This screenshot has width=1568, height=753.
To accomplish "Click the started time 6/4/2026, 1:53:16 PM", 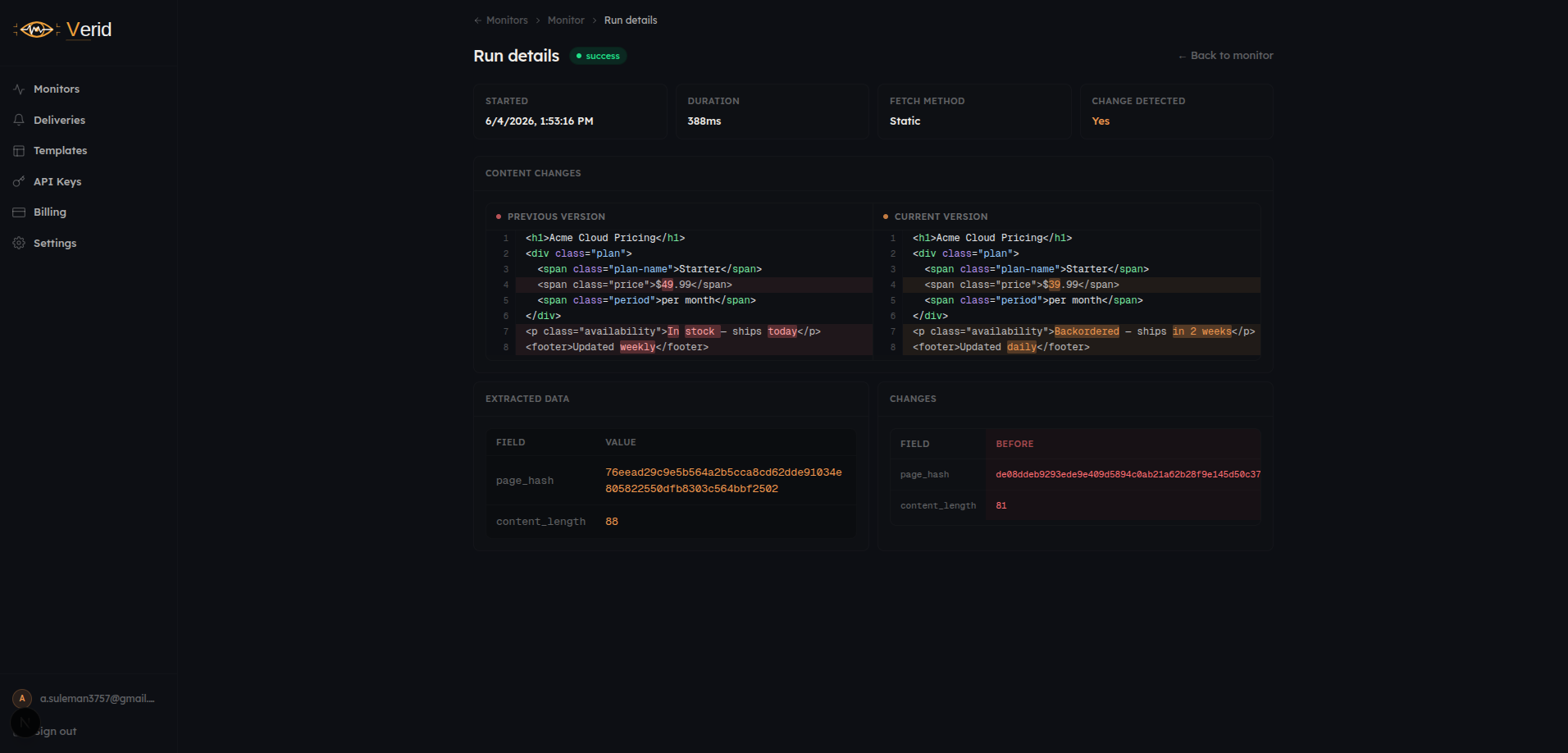I will click(539, 121).
